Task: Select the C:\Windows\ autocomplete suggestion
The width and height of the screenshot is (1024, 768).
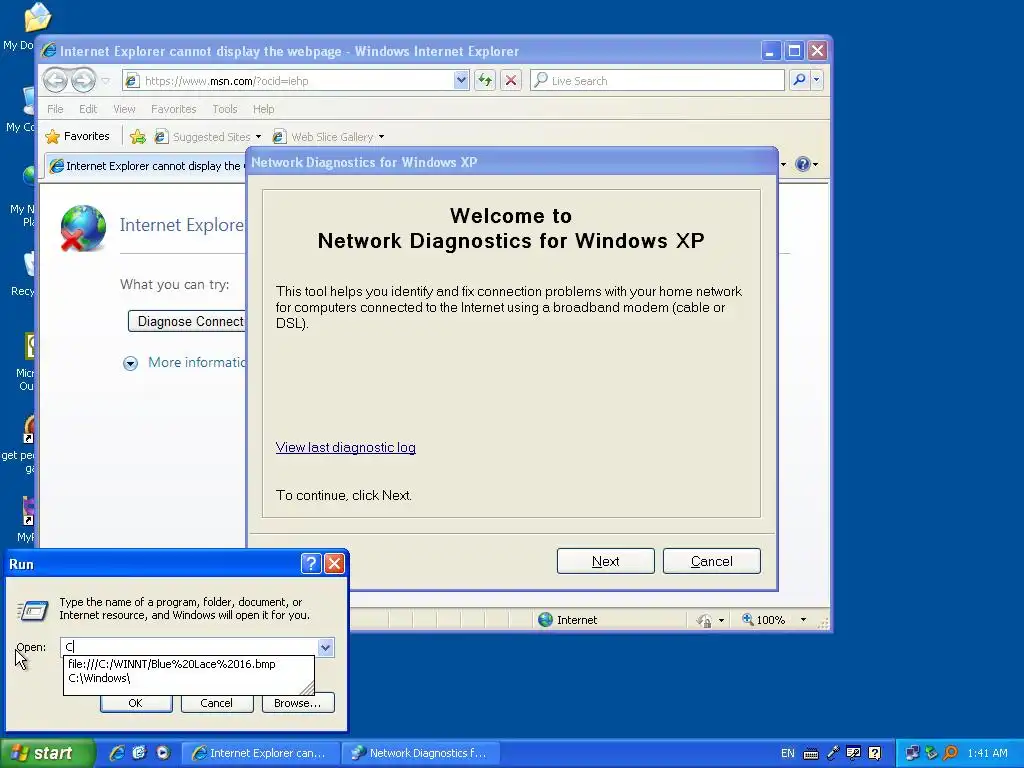Action: [x=99, y=679]
